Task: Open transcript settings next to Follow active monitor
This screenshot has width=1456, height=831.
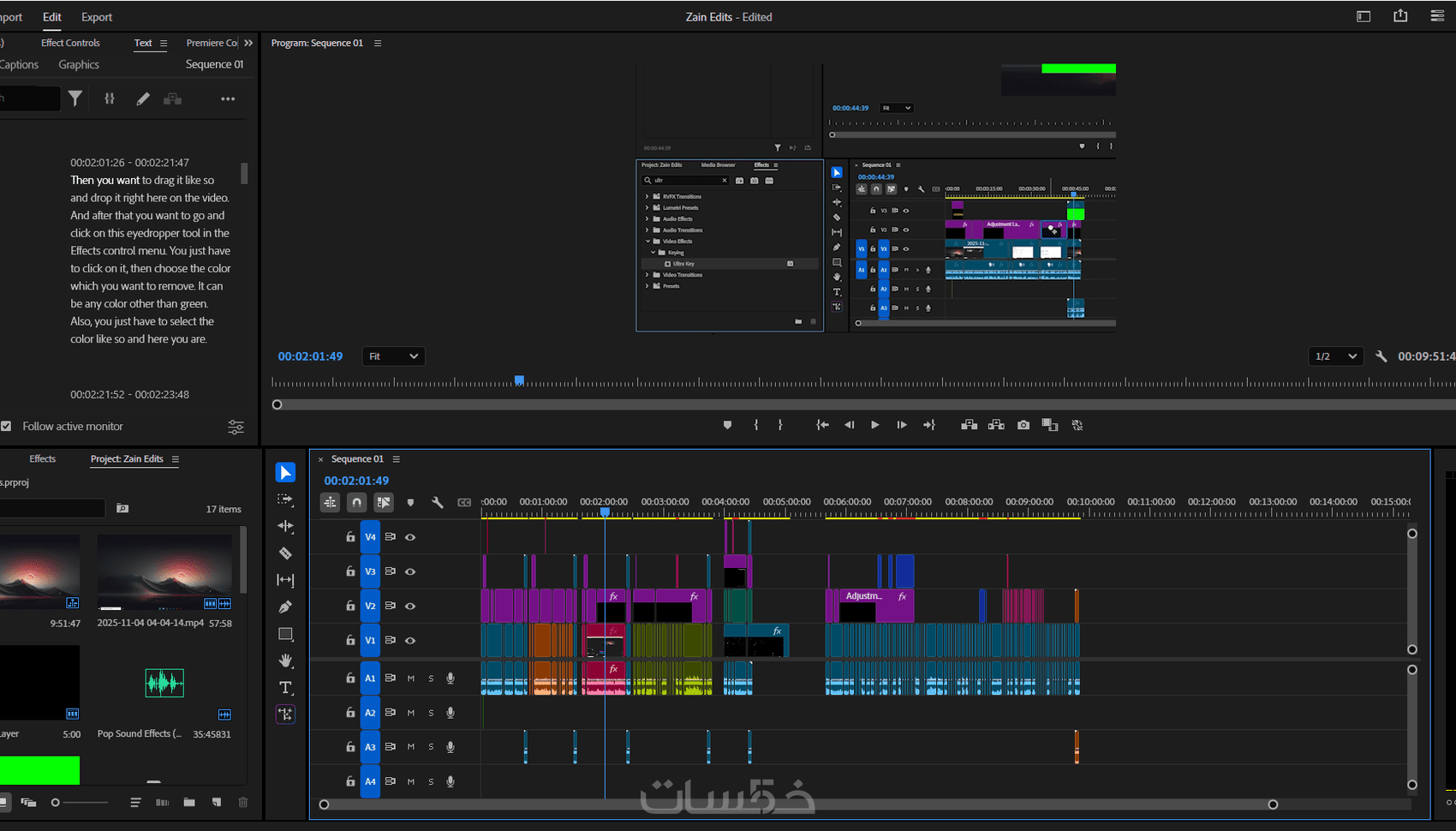Action: pyautogui.click(x=236, y=427)
